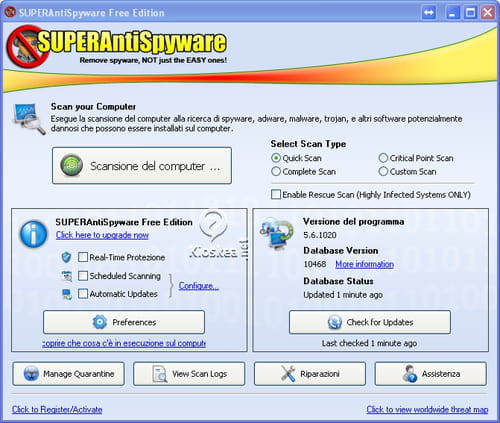
Task: Click the 'Click here to upgrade now' link
Action: pos(102,235)
